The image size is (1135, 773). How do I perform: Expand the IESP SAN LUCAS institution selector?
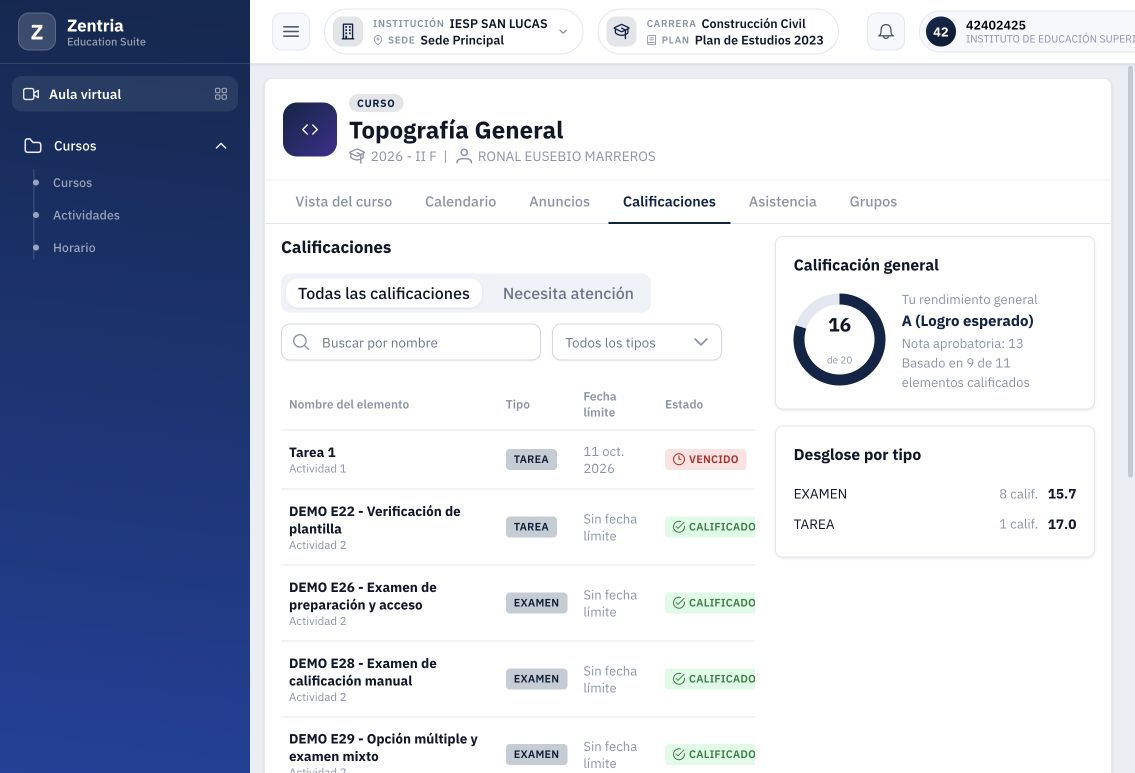point(454,32)
